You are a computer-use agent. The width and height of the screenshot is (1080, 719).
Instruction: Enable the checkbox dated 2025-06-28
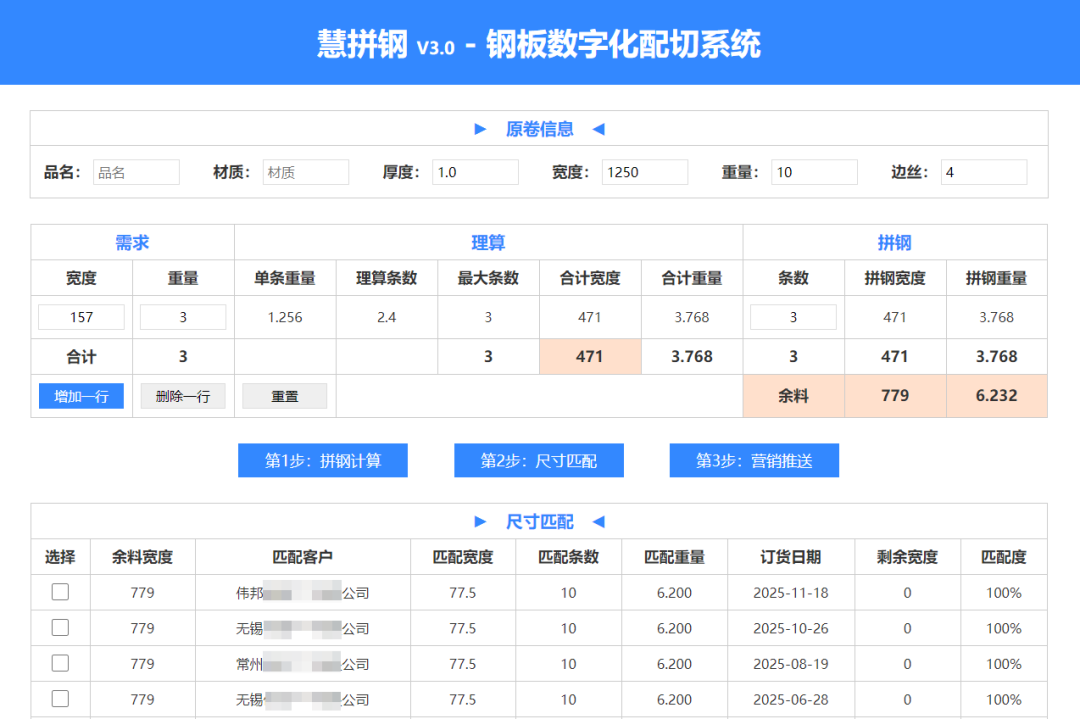pos(60,698)
